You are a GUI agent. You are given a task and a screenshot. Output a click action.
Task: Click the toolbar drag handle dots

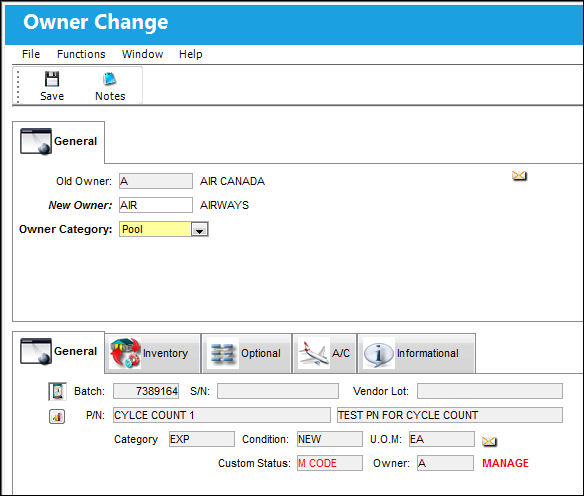tap(18, 86)
